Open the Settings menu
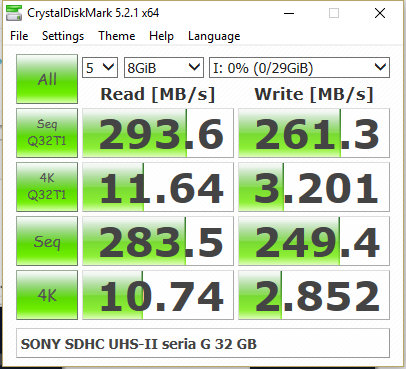This screenshot has width=406, height=369. pos(63,36)
